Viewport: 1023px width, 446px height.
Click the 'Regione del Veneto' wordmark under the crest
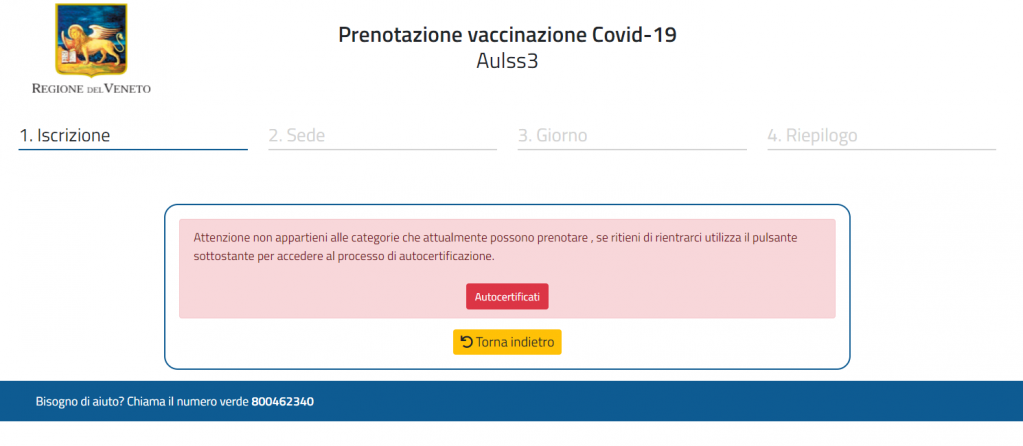(91, 88)
